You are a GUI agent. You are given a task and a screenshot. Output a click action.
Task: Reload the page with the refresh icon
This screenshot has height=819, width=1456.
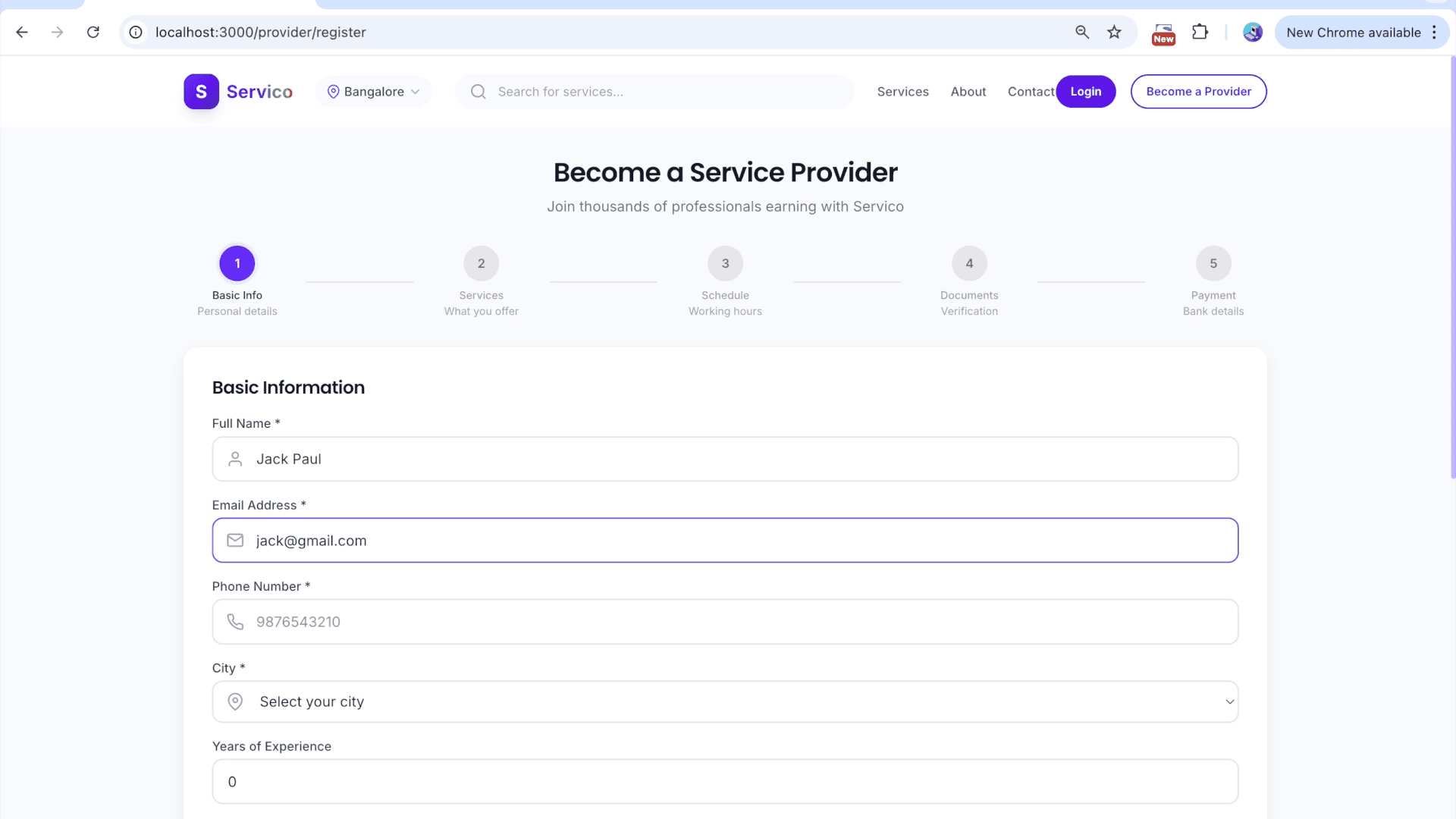[x=93, y=32]
